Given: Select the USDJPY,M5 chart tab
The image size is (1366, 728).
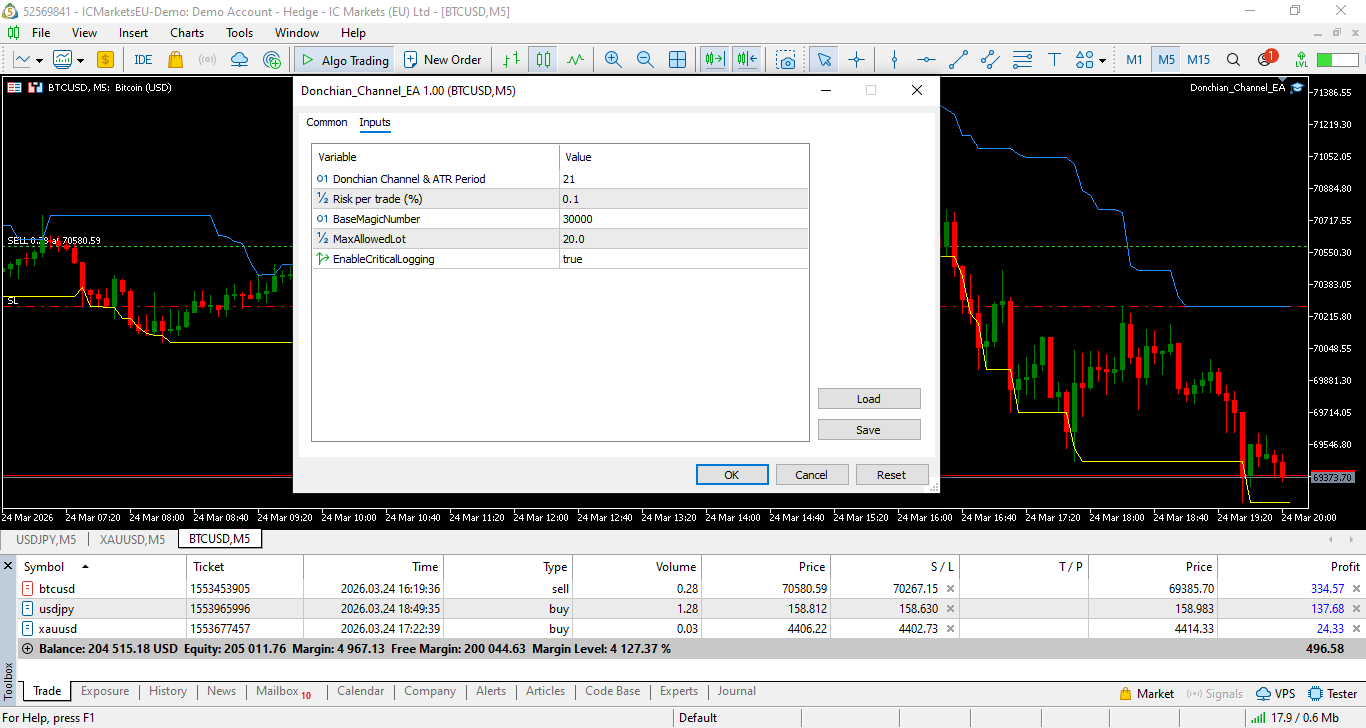Looking at the screenshot, I should (46, 539).
